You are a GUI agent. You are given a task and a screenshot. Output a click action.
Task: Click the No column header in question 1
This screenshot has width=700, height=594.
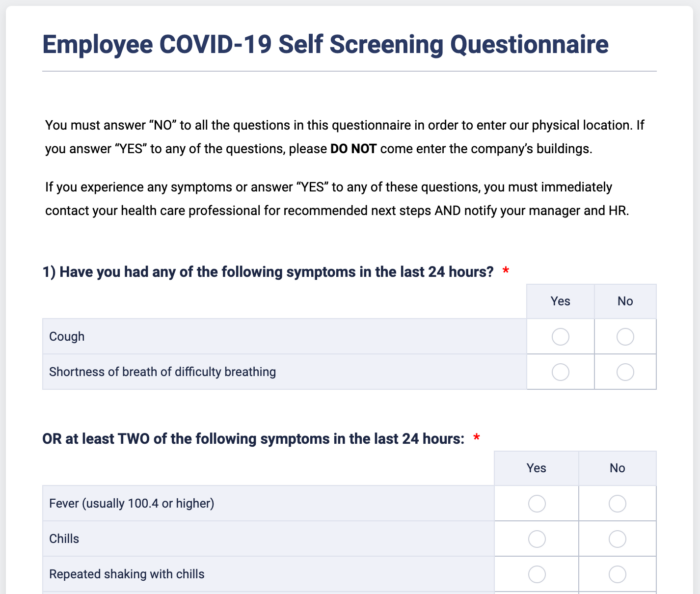pos(625,301)
